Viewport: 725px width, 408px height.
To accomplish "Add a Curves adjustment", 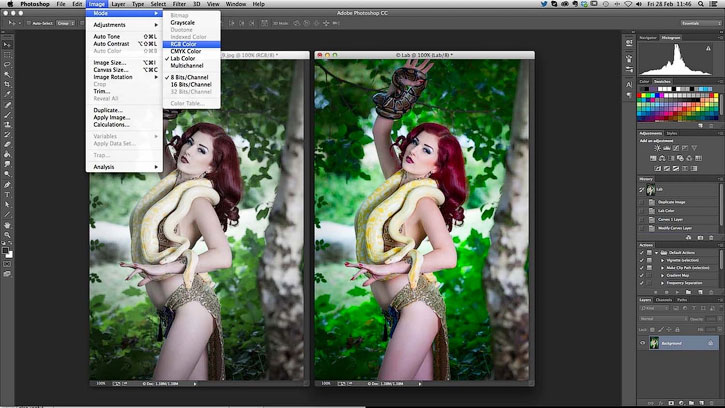I will point(676,148).
